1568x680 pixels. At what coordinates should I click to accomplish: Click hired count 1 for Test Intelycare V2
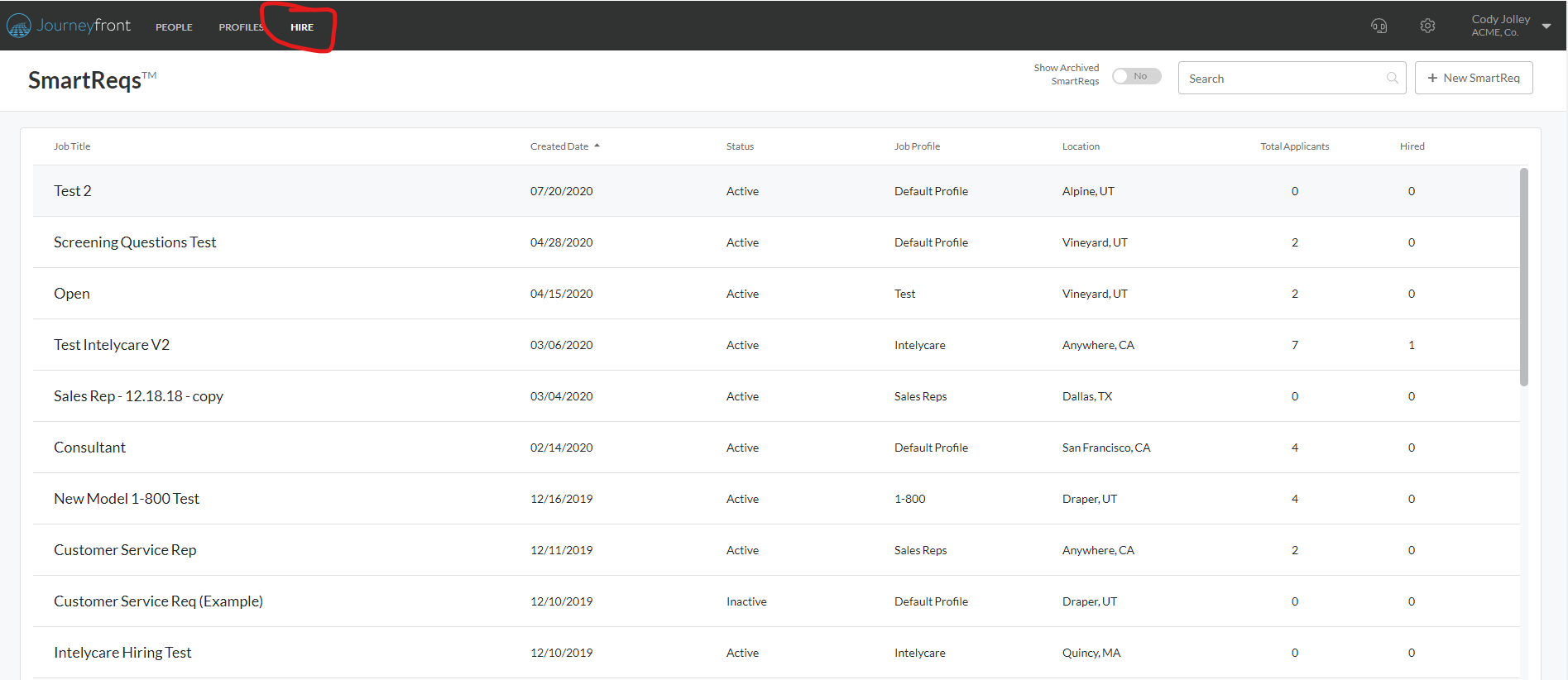pyautogui.click(x=1412, y=345)
